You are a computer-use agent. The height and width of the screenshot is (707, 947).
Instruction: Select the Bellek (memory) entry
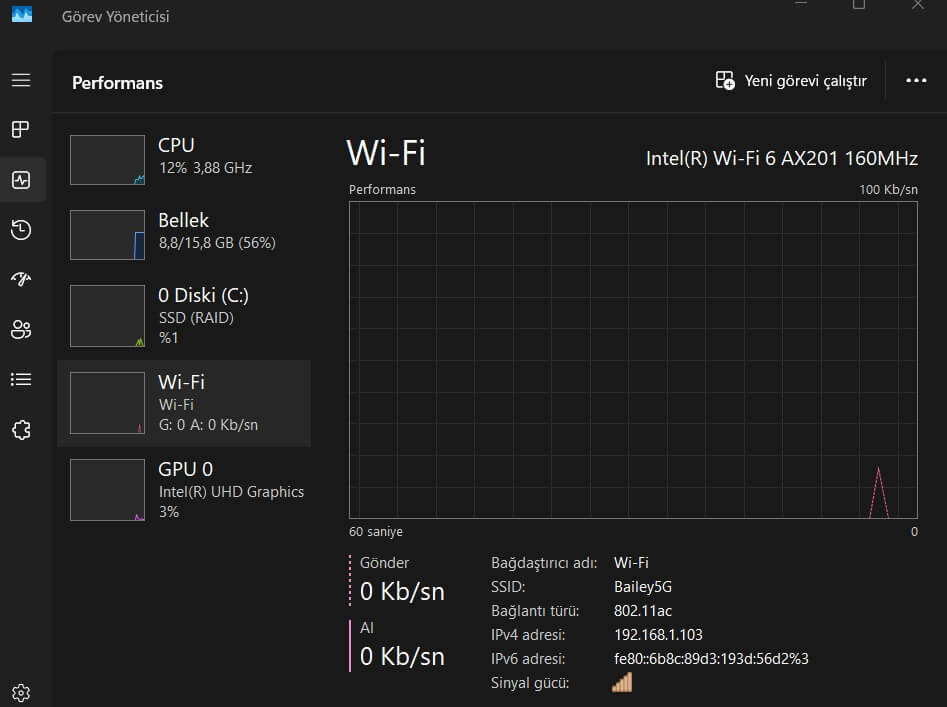point(184,235)
